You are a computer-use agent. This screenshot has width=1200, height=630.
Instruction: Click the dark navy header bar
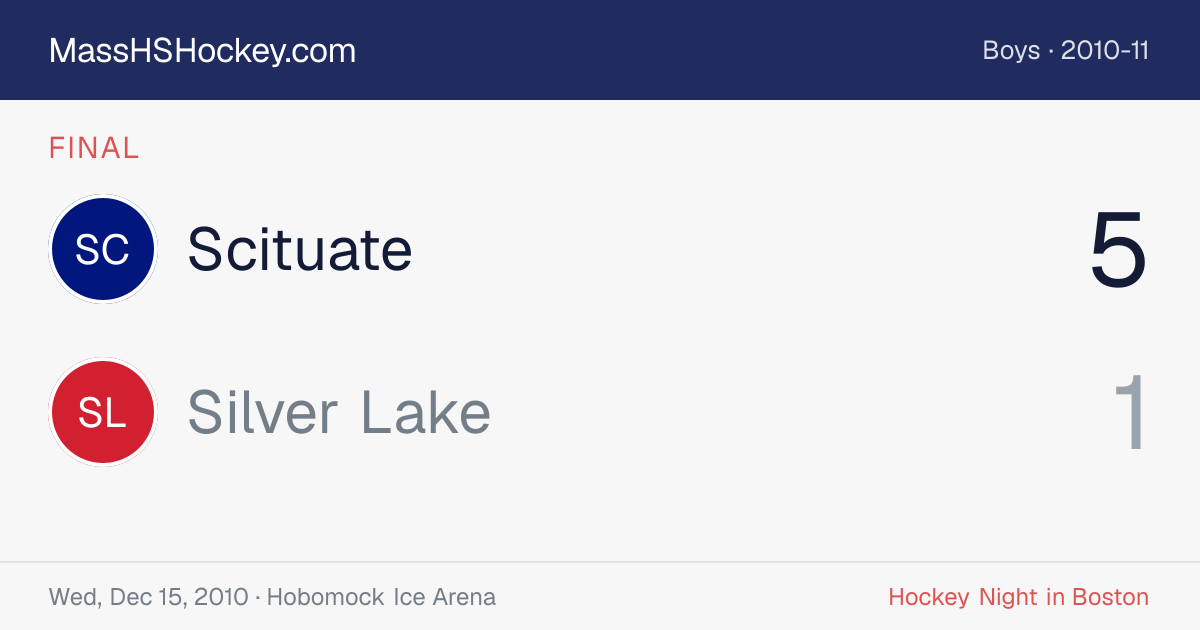pos(600,50)
